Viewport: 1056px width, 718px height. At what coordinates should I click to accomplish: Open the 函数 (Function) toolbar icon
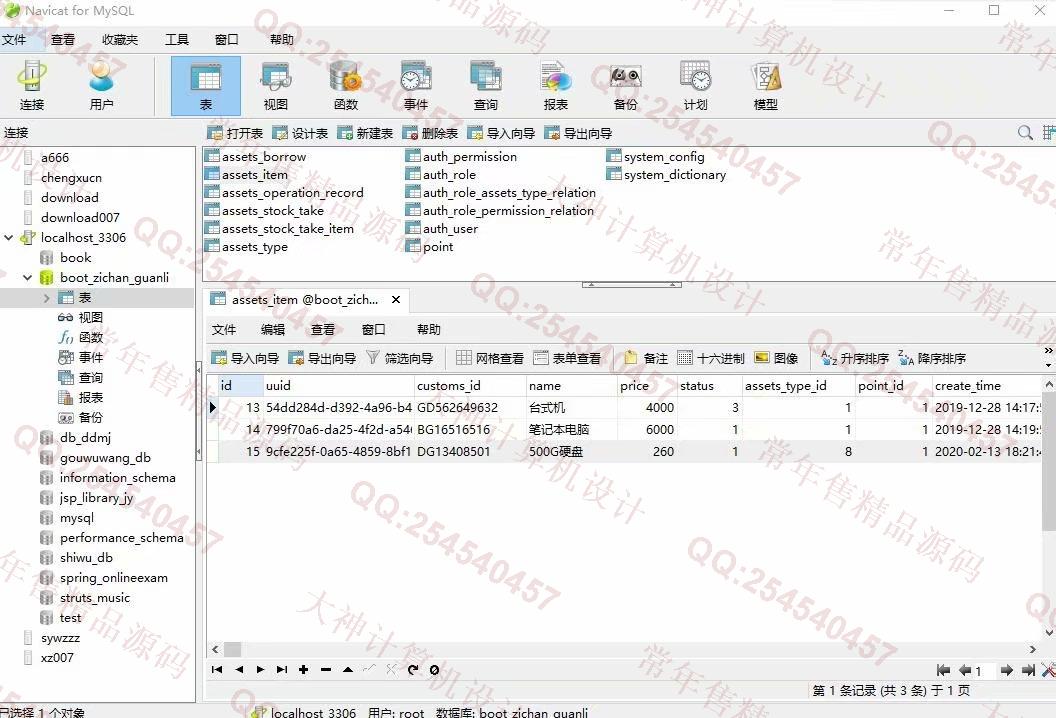pos(345,85)
